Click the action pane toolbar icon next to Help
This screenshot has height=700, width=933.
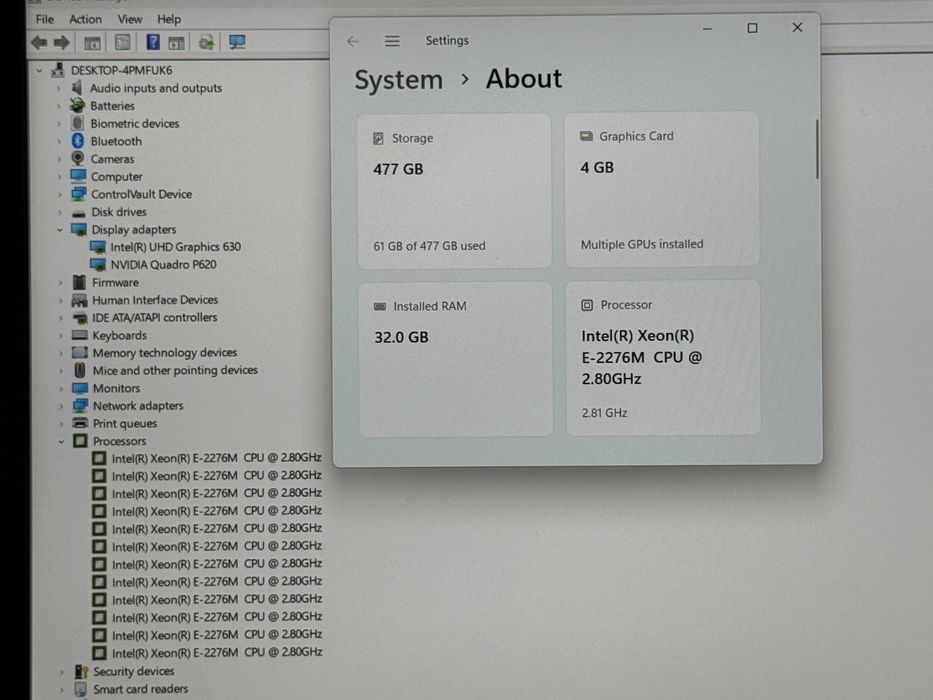pos(176,43)
